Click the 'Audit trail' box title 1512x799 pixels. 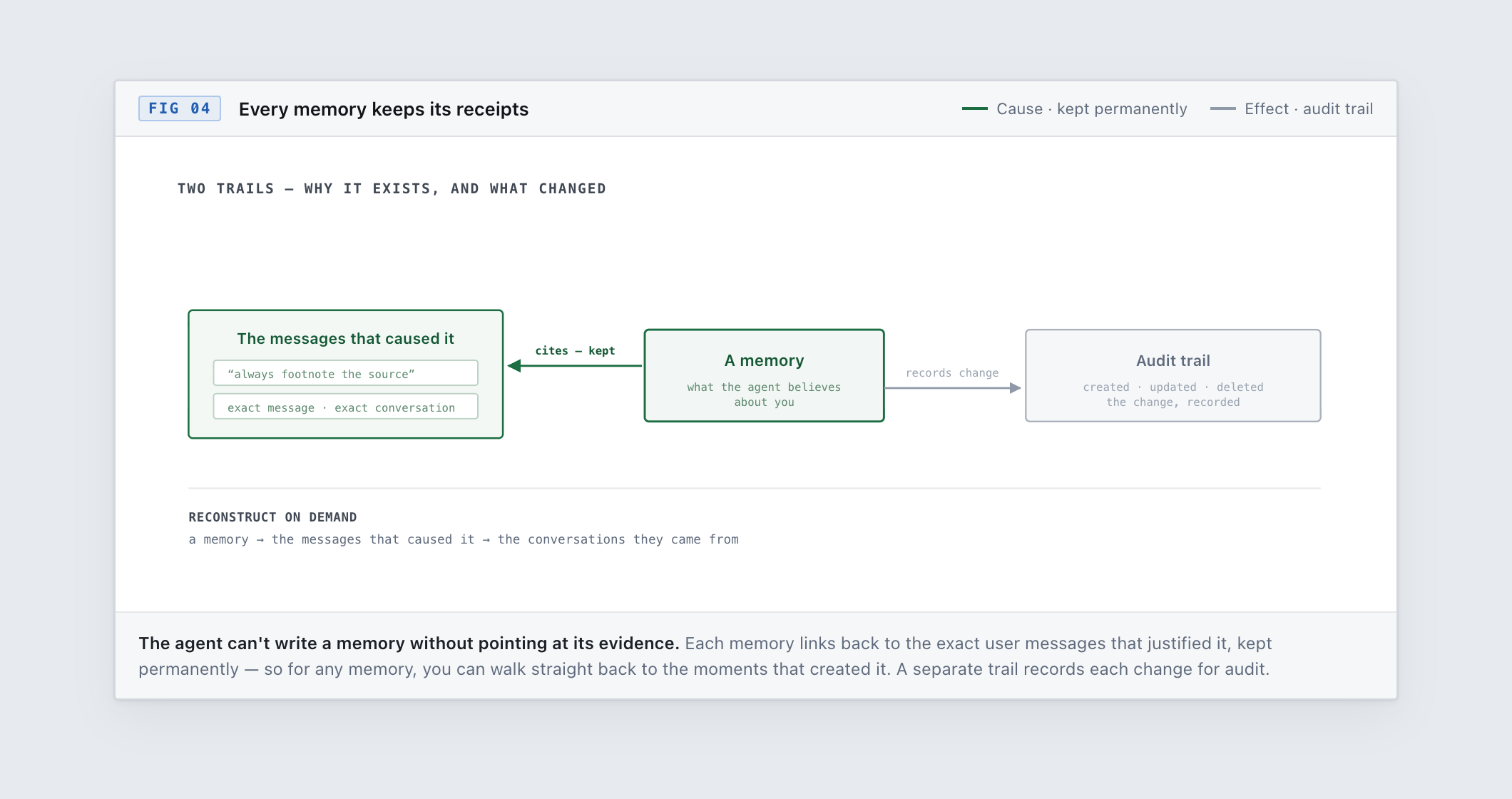coord(1173,360)
